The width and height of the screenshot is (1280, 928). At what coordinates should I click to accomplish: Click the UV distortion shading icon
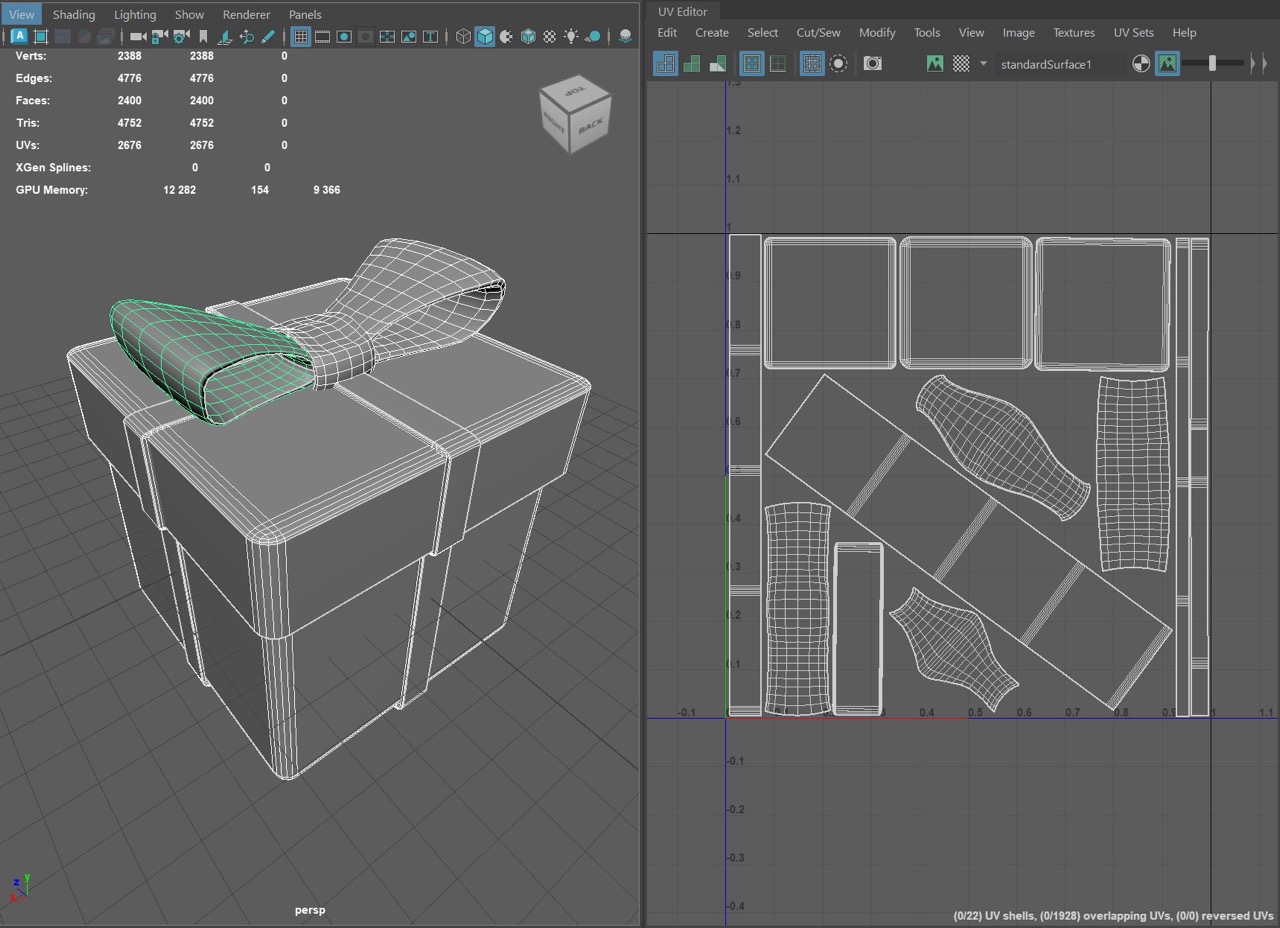click(x=717, y=64)
